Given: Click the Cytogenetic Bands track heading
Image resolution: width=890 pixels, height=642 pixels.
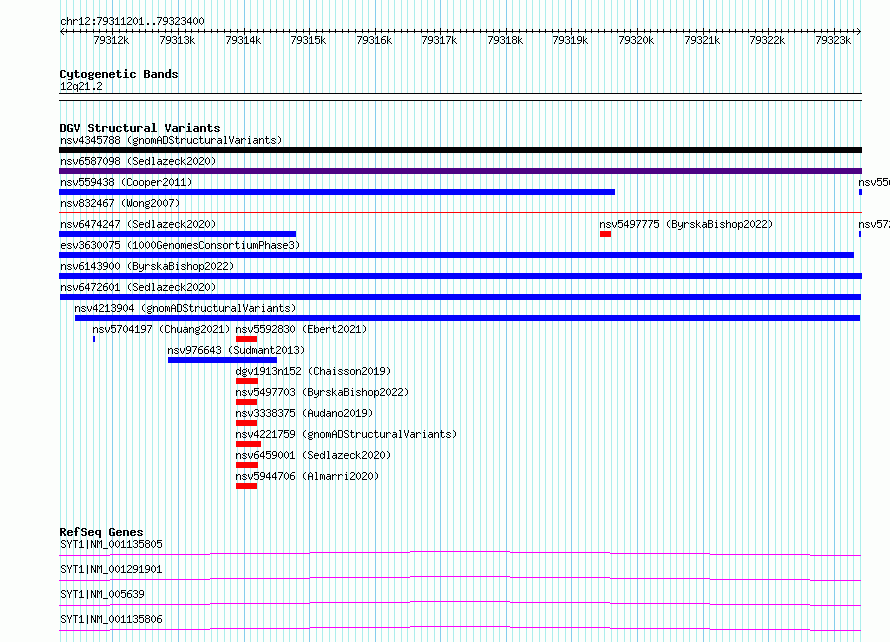Looking at the screenshot, I should 119,74.
